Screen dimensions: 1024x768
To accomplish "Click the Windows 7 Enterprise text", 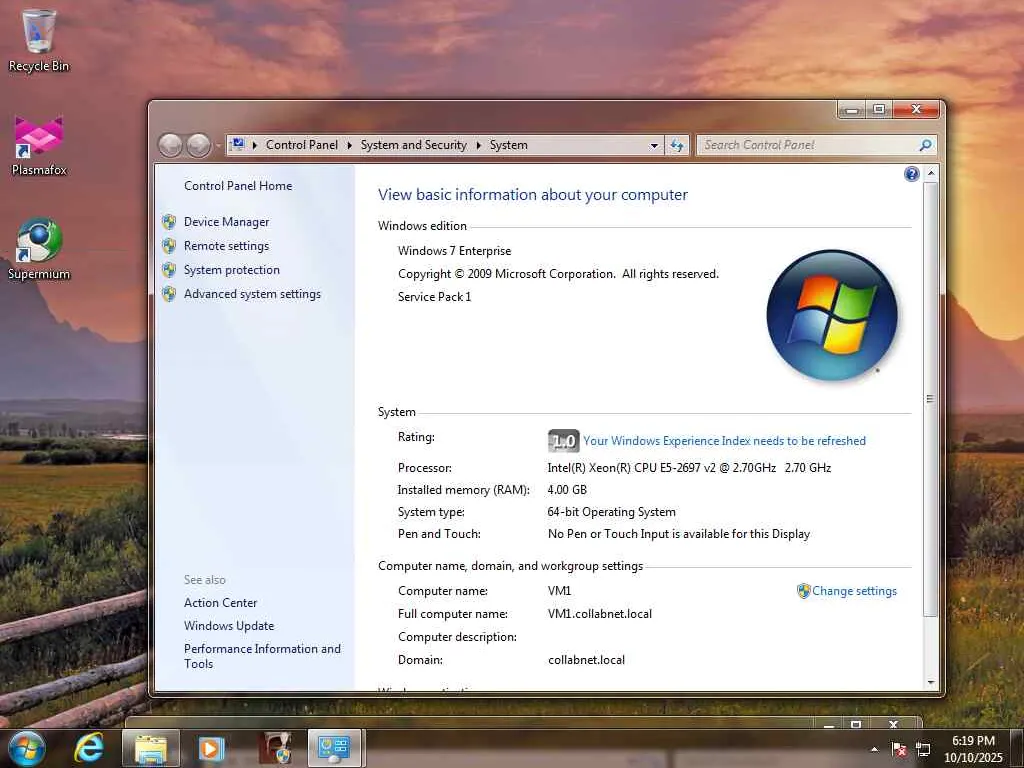I will (455, 251).
